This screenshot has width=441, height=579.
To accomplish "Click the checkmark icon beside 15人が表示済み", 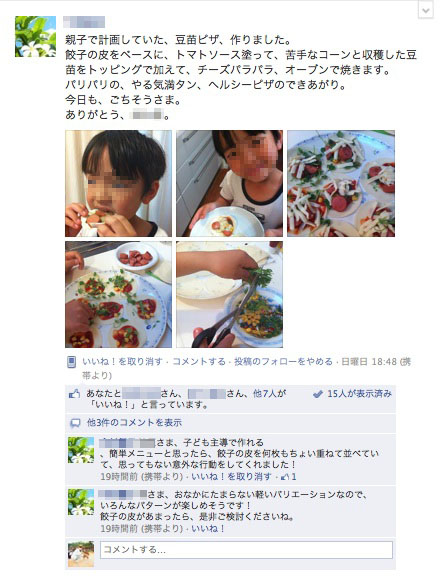I will 318,394.
